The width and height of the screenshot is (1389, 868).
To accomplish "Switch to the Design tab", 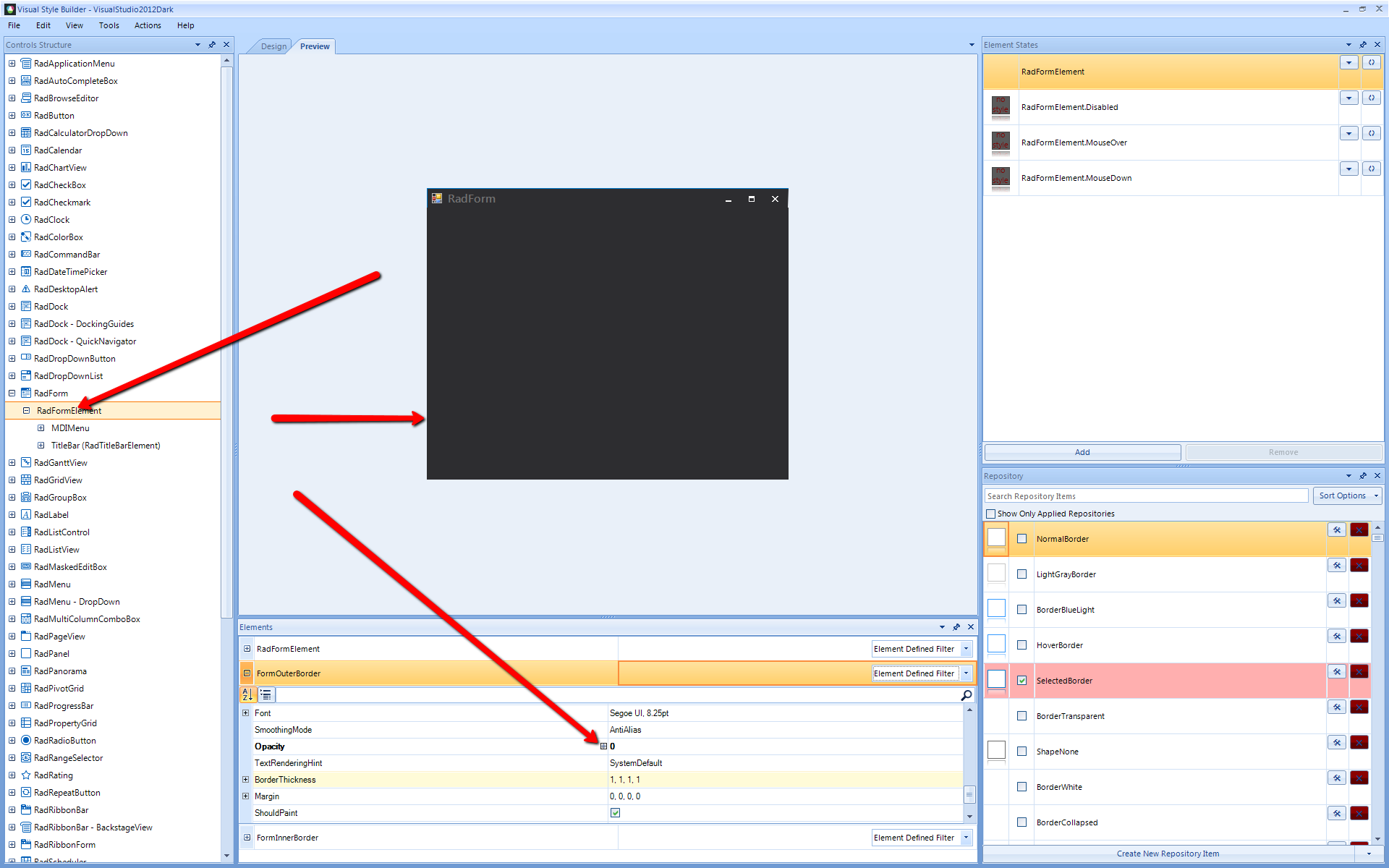I will pos(273,46).
